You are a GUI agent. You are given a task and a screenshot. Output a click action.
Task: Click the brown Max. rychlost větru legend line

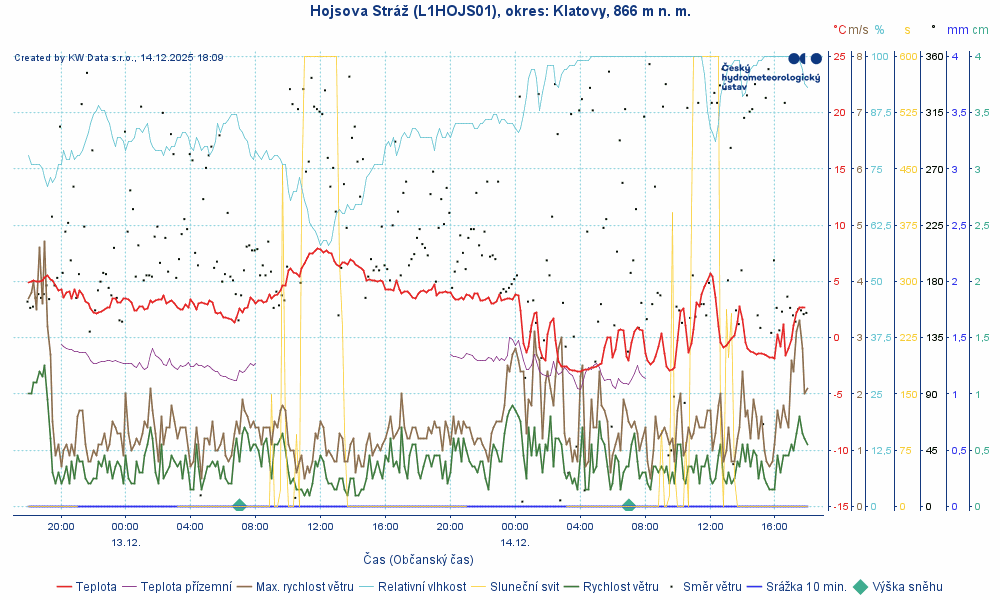(245, 587)
